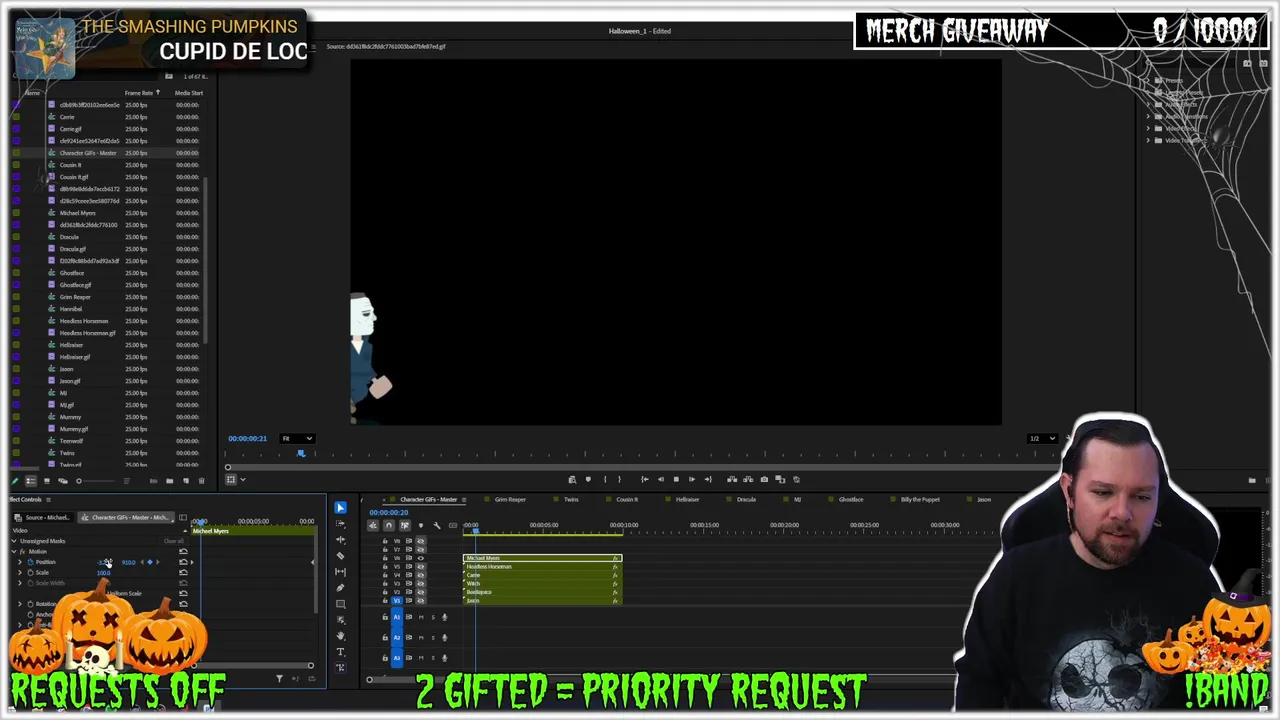Switch to Twins sequence tab
Screen dimensions: 1280x720
click(571, 499)
